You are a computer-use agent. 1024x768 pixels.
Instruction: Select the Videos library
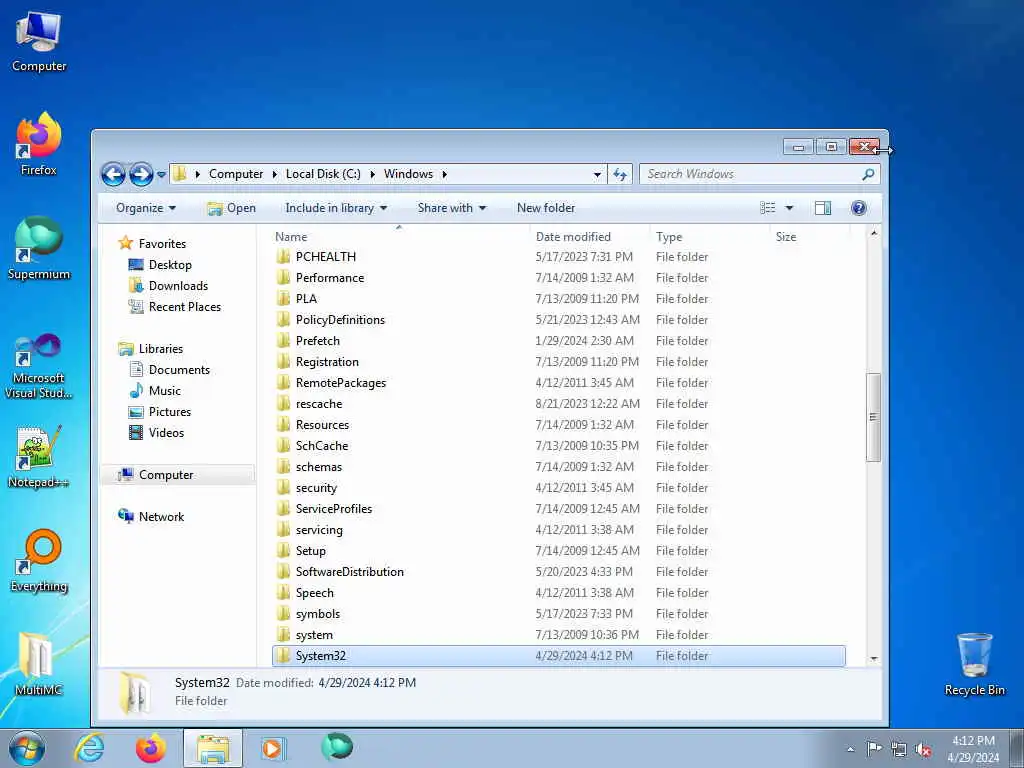(x=166, y=432)
